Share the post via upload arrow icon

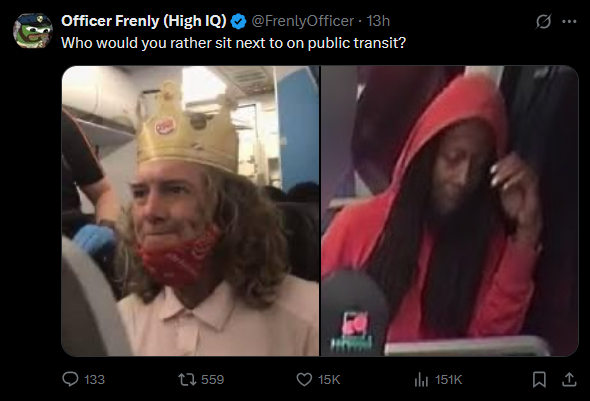point(569,379)
